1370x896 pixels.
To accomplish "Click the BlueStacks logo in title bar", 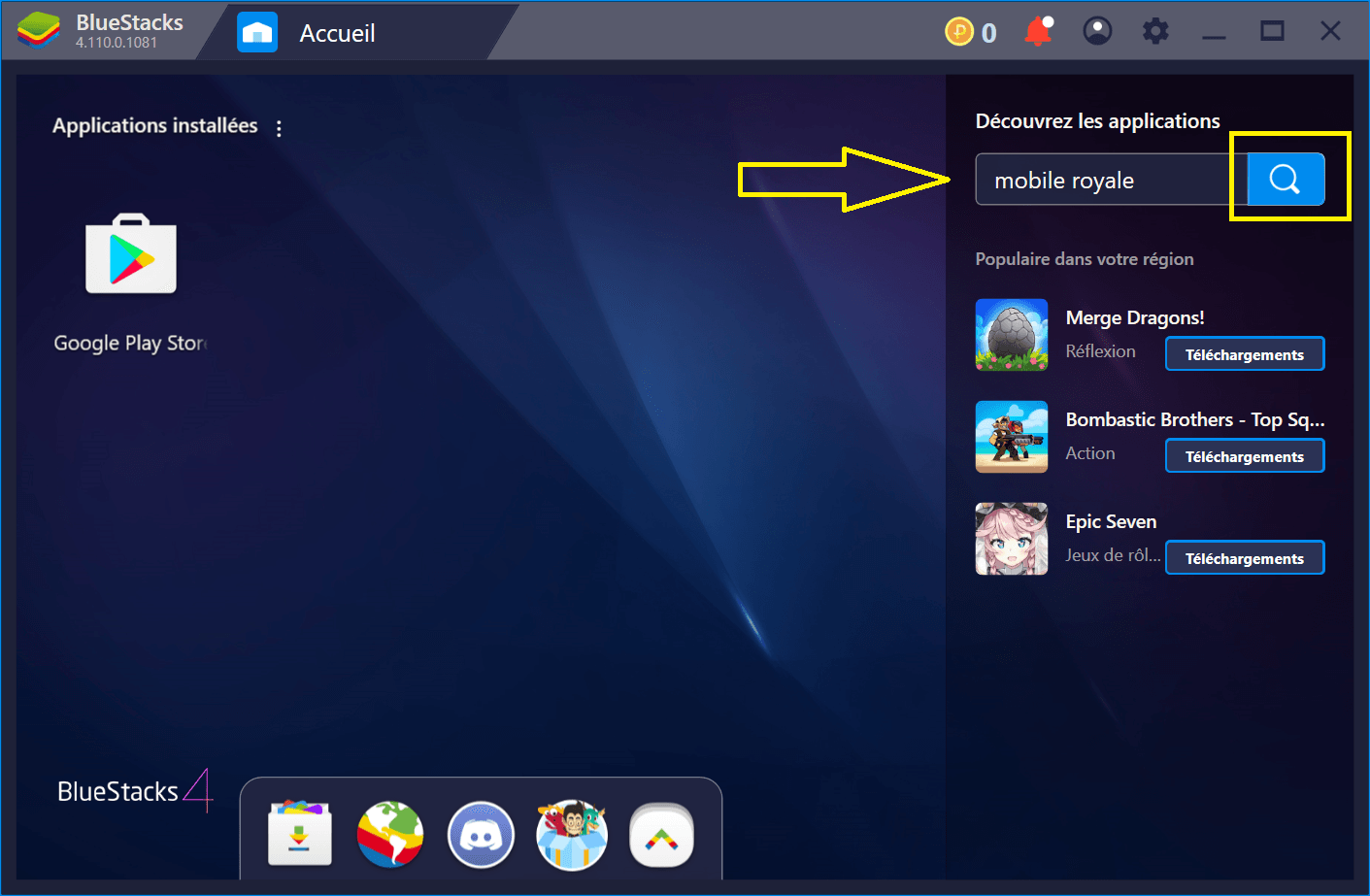I will coord(38,31).
